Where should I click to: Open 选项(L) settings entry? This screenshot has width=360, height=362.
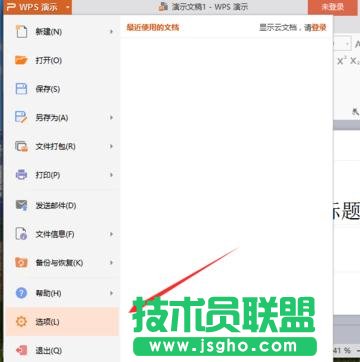click(x=62, y=322)
